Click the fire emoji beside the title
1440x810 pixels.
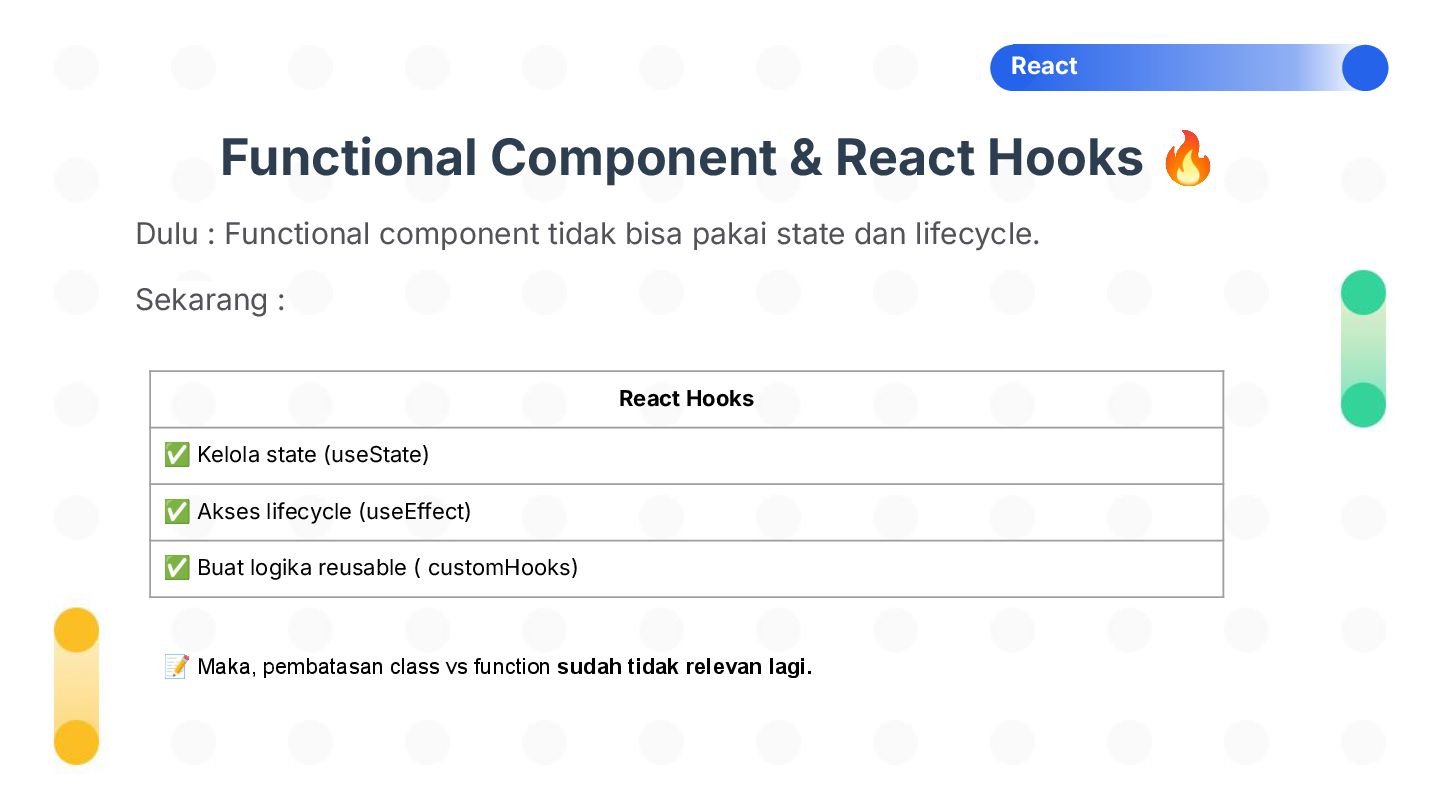(1188, 158)
